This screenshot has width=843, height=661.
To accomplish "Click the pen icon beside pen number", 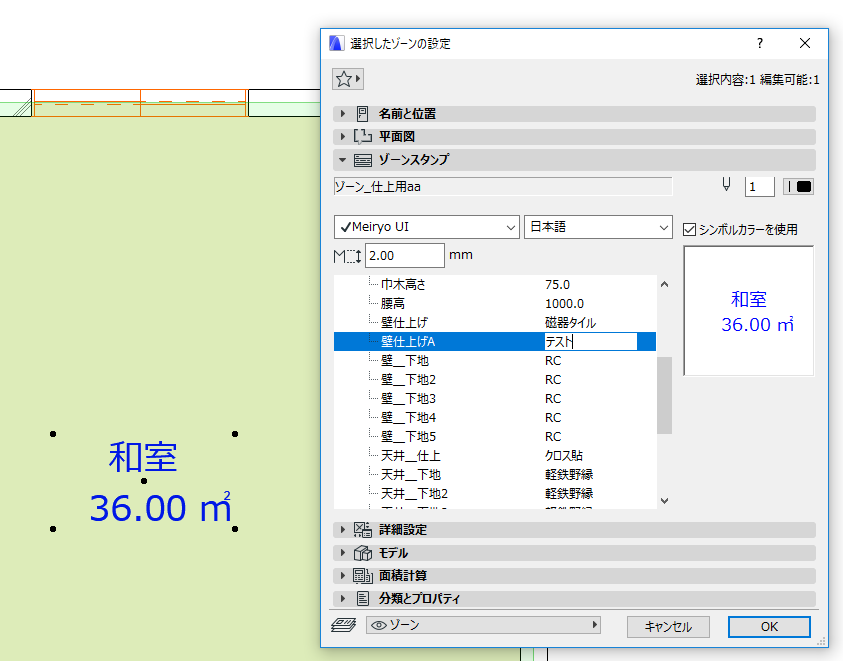I will click(x=726, y=186).
